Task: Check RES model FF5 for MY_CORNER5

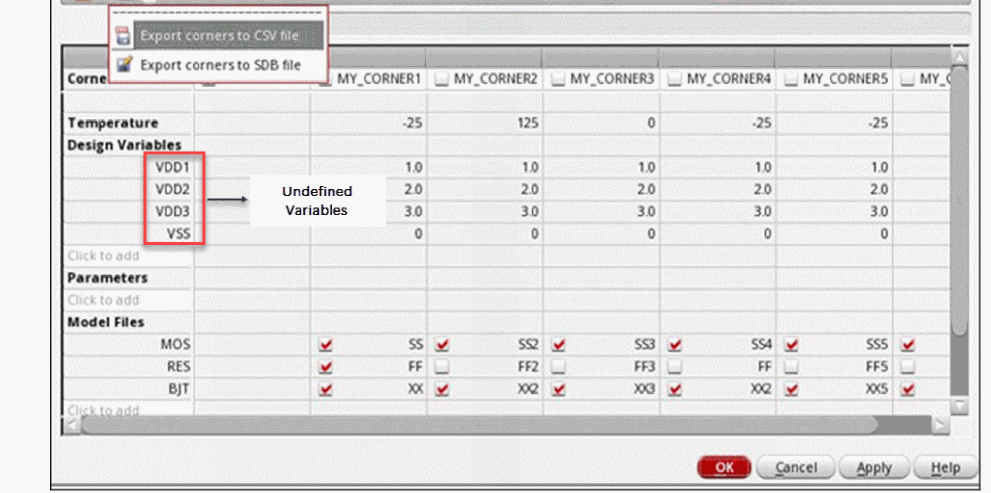Action: [791, 367]
